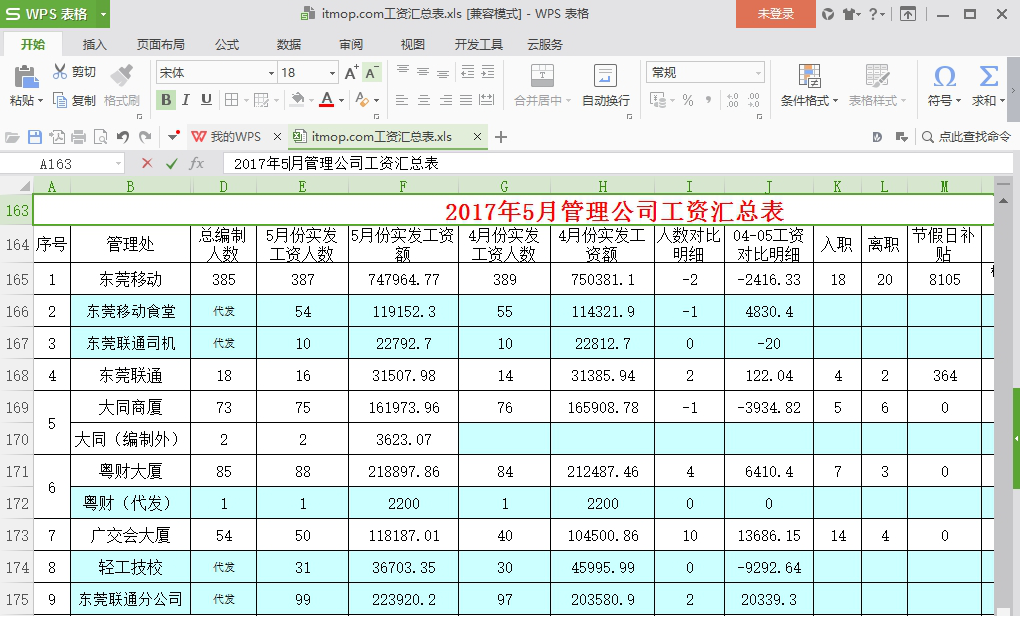This screenshot has height=640, width=1020.
Task: Add a new document tab (+)
Action: click(x=501, y=137)
